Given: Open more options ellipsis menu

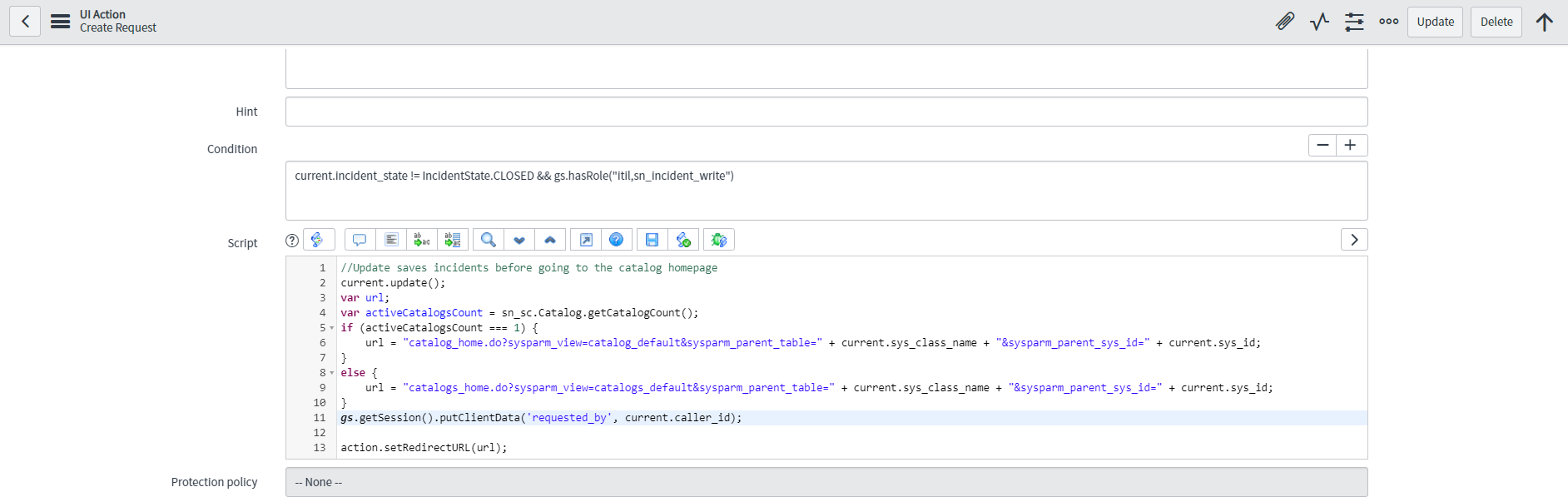Looking at the screenshot, I should coord(1389,22).
